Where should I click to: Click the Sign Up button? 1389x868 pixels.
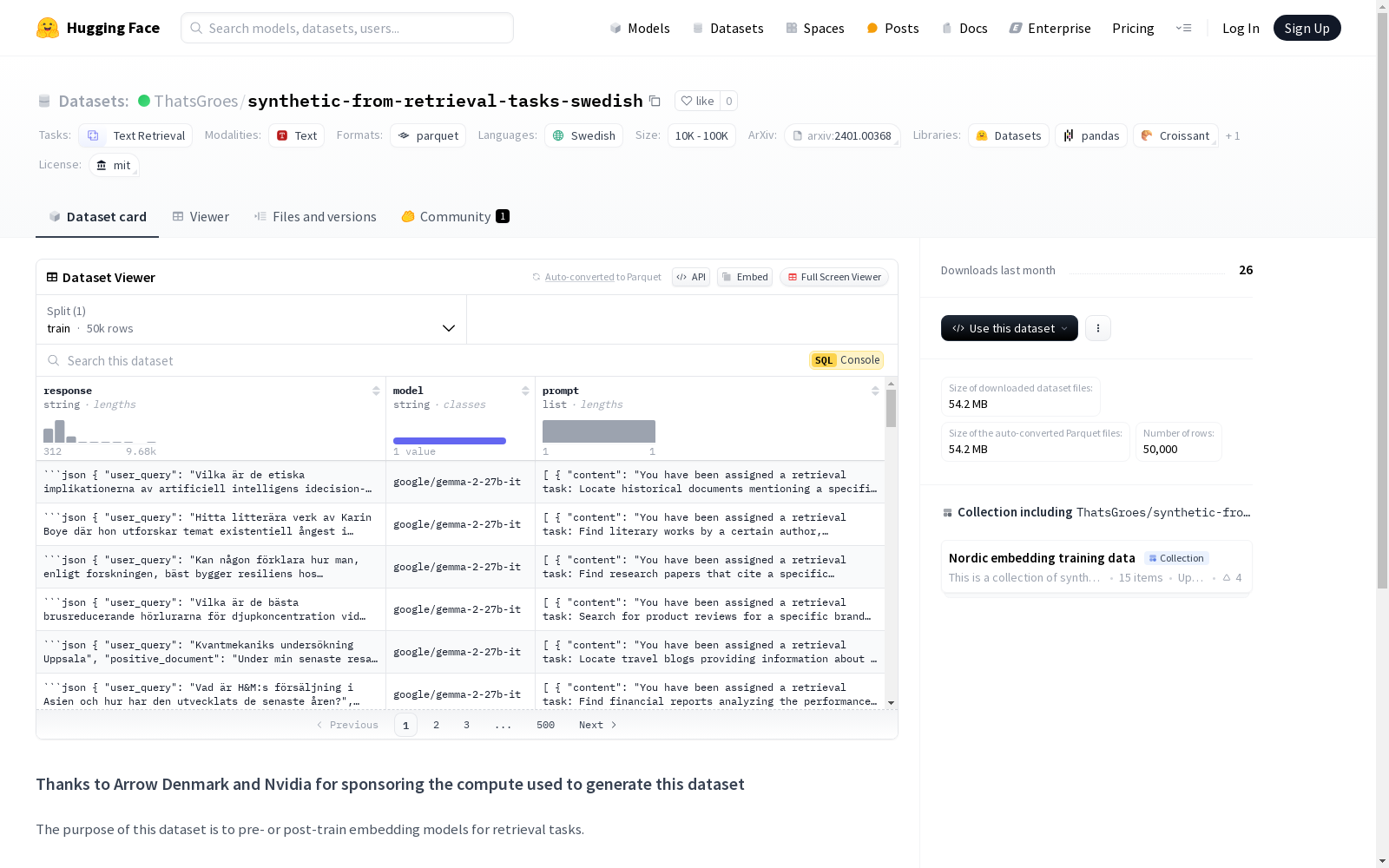1307,28
